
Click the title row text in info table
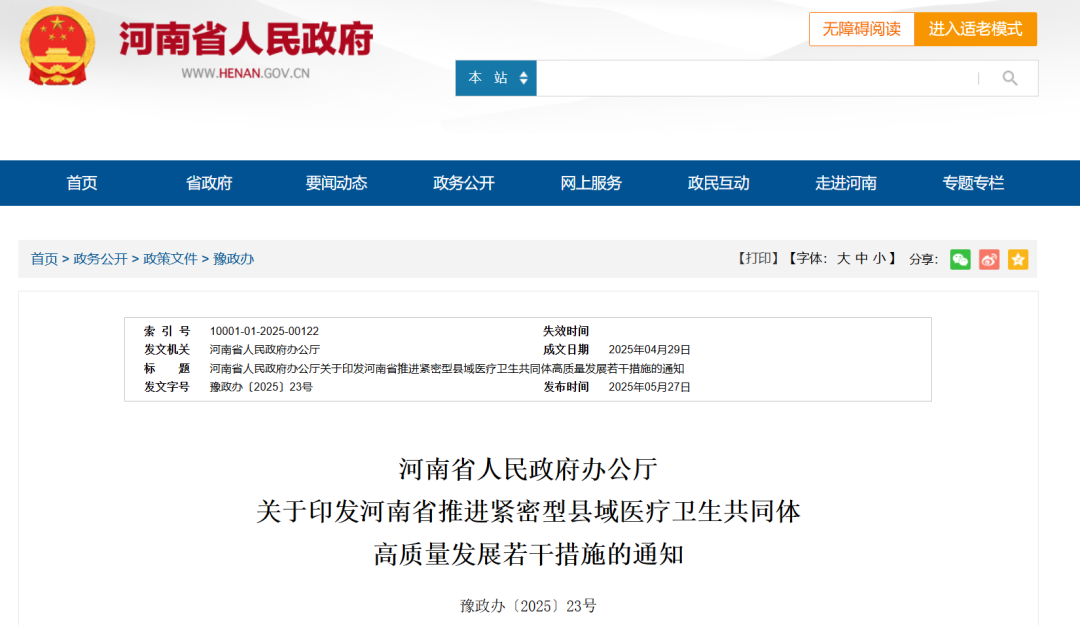coord(447,369)
